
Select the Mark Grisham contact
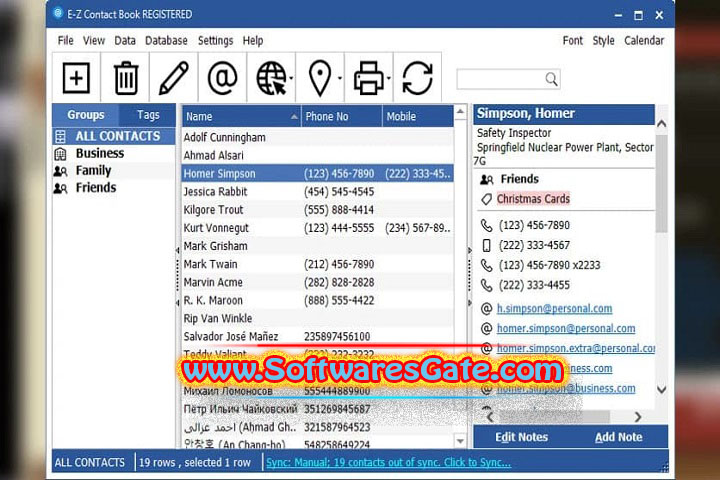click(x=318, y=246)
